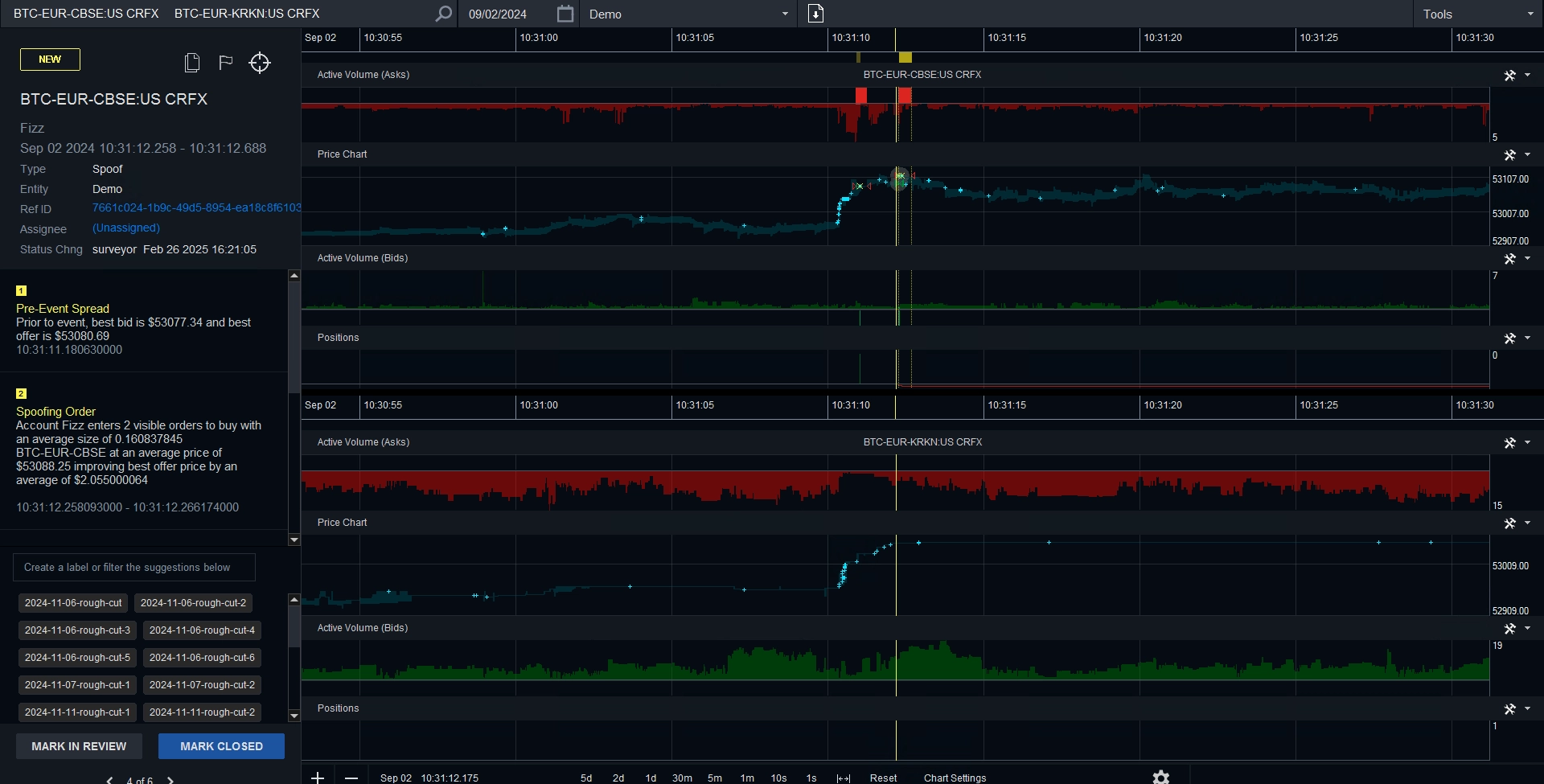Pin the KRKN Positions panel
This screenshot has height=784, width=1544.
coord(1509,708)
